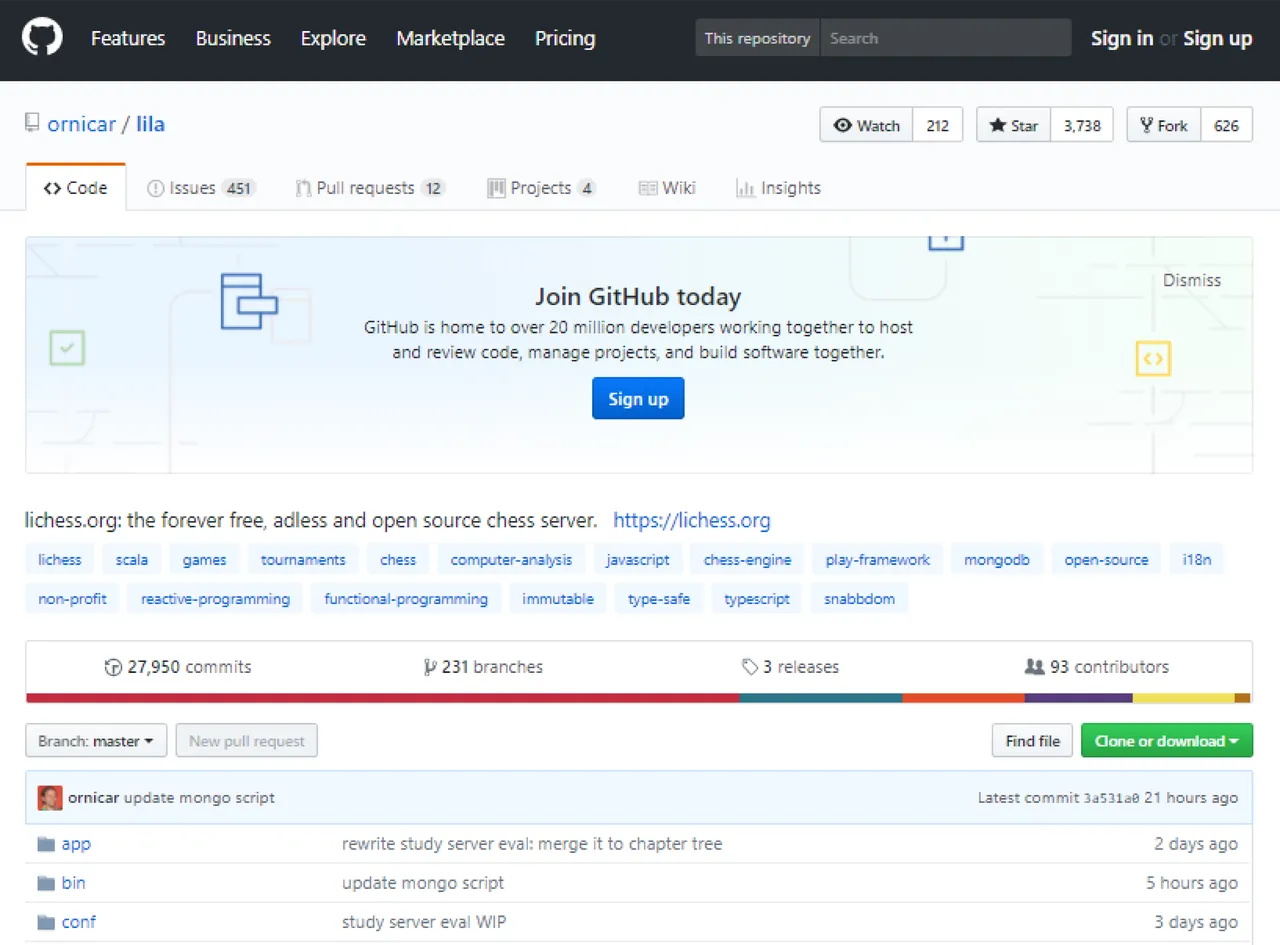1280x945 pixels.
Task: Click the repository search field
Action: tap(945, 38)
